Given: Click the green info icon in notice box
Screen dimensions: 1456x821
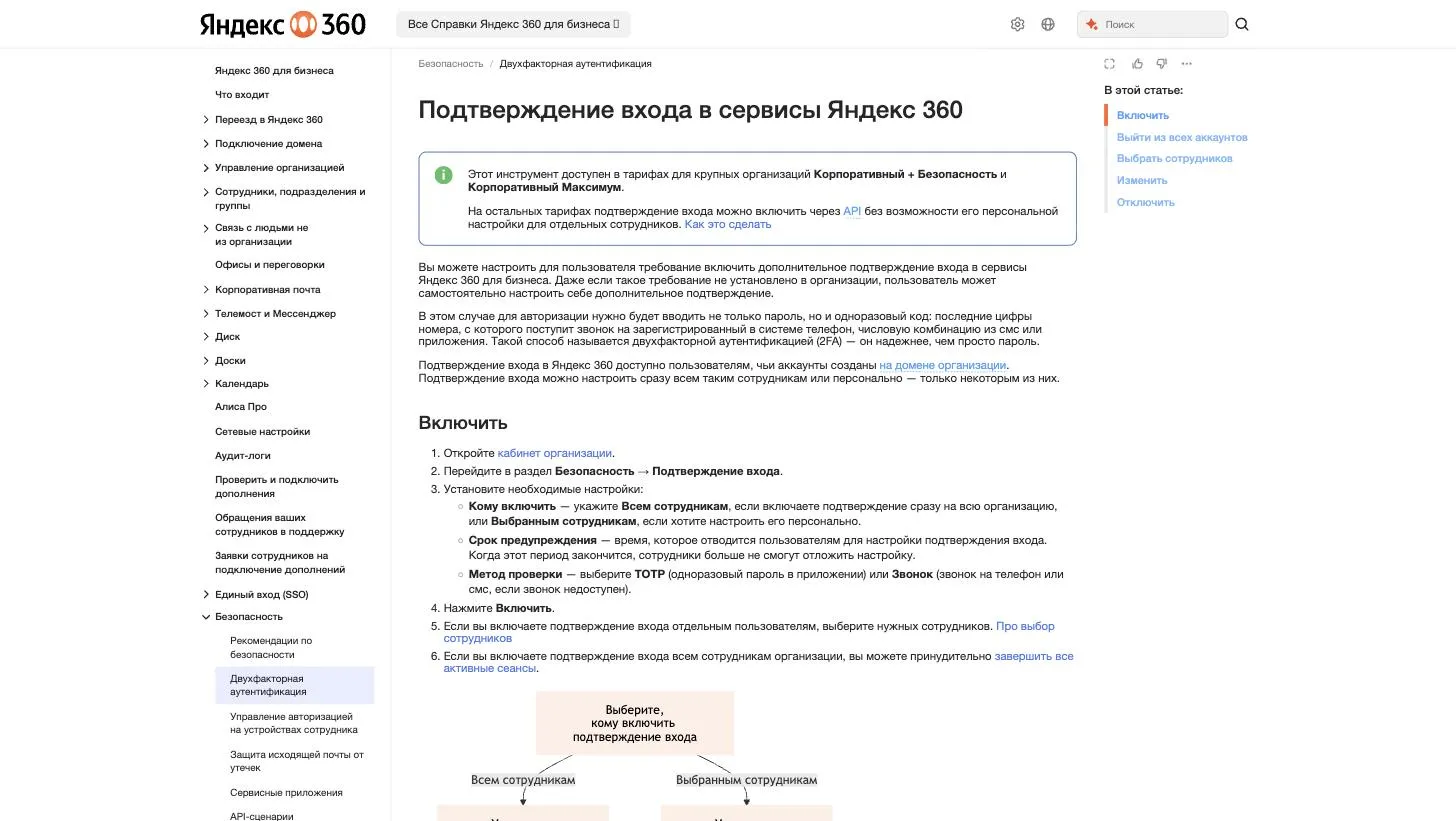Looking at the screenshot, I should point(443,175).
